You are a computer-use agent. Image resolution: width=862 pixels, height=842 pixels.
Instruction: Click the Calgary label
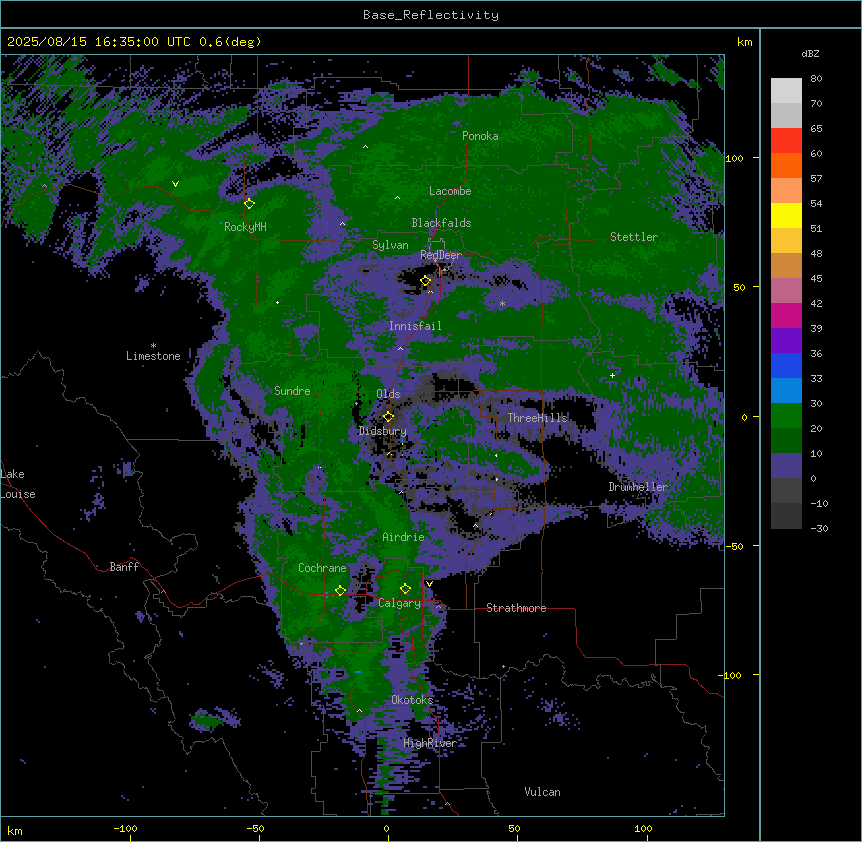pyautogui.click(x=400, y=603)
